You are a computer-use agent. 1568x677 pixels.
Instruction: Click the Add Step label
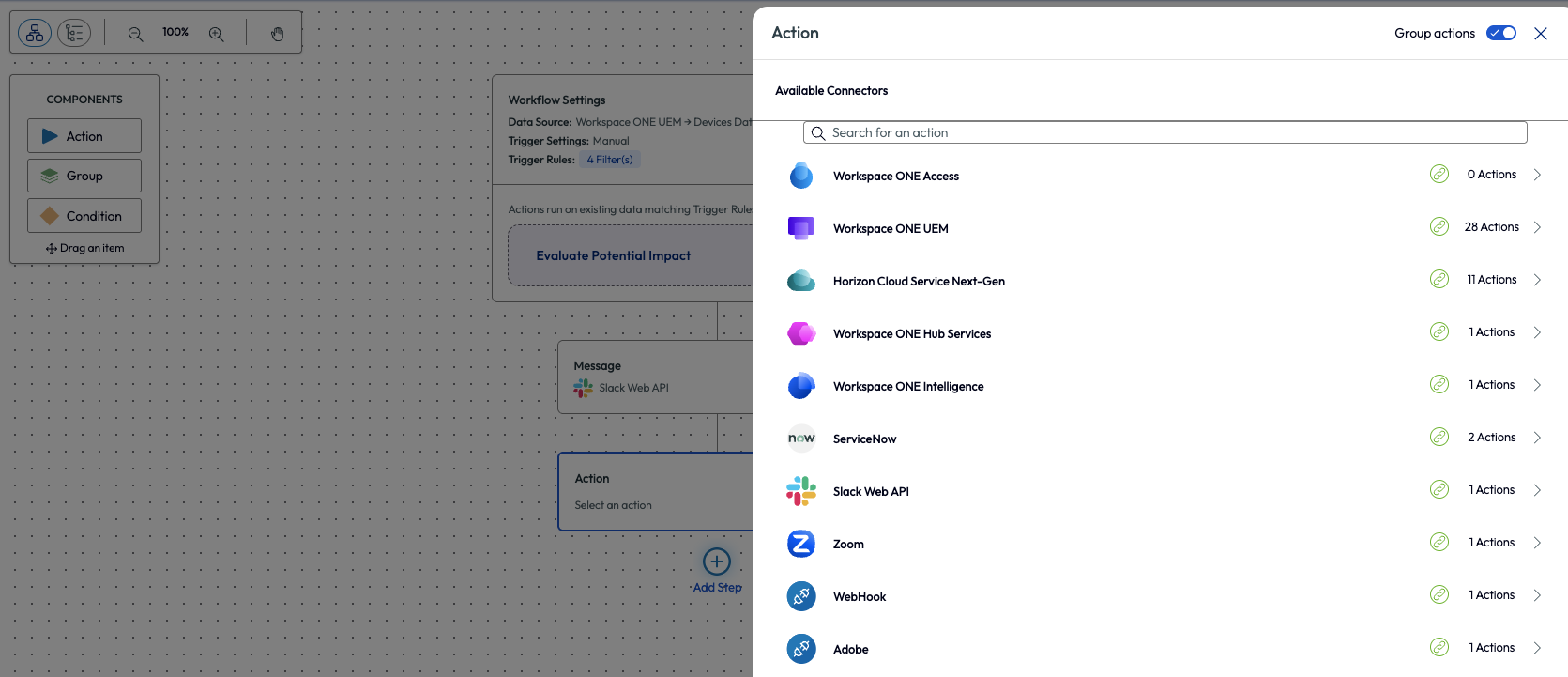pos(717,588)
